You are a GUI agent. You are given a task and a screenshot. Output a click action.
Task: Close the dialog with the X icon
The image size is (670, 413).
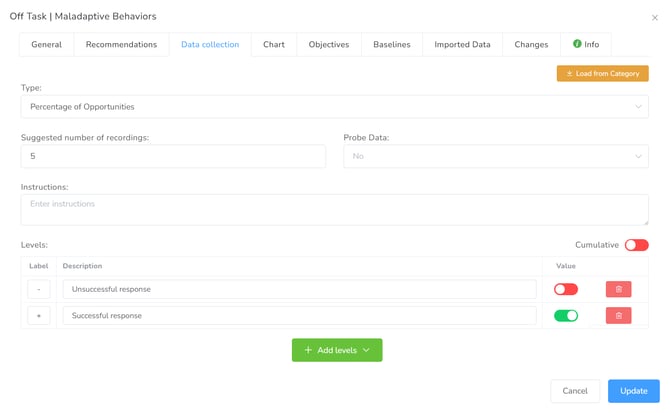655,18
